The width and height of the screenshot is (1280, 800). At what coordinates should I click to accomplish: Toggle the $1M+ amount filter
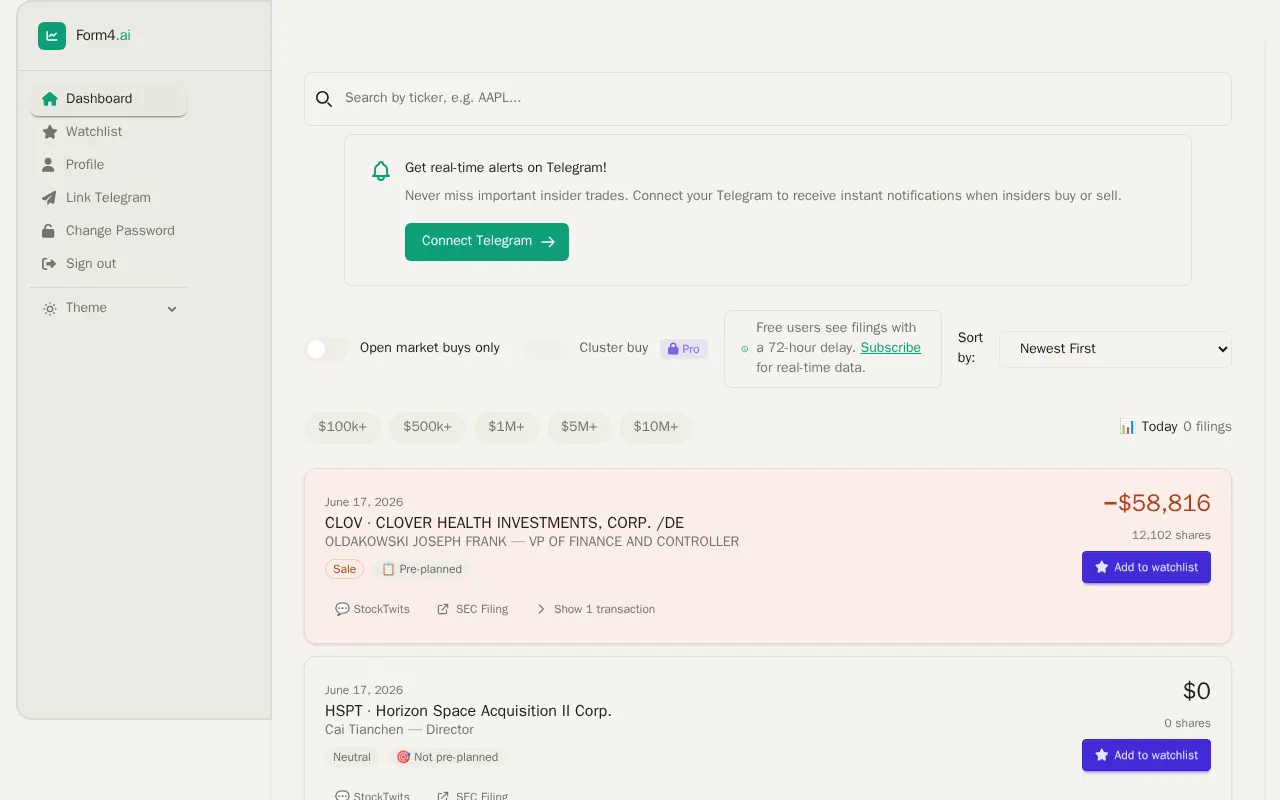coord(507,427)
